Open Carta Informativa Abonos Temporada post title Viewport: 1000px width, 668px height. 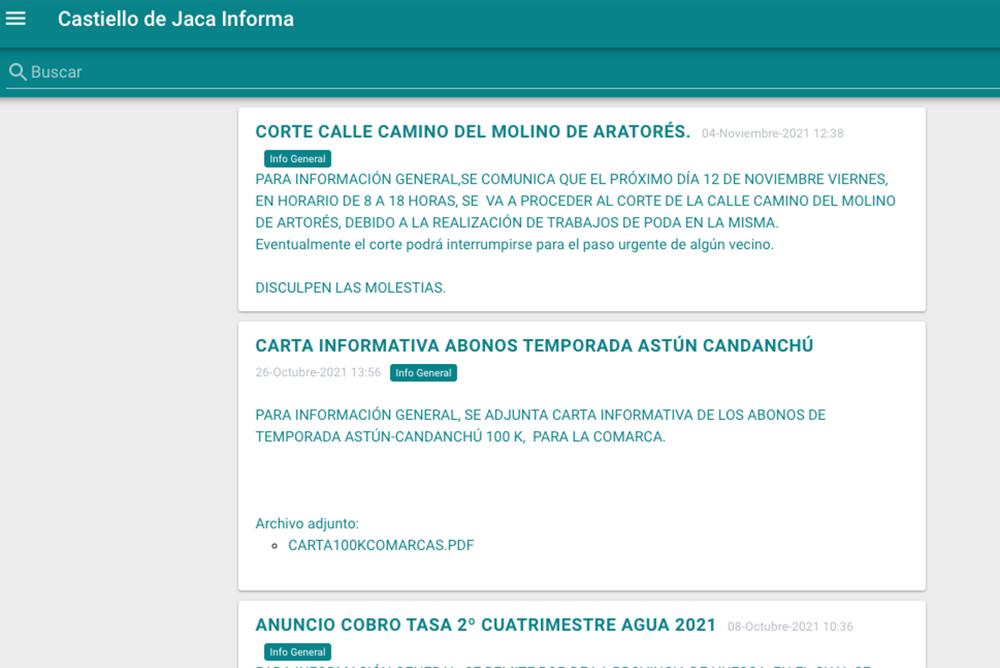point(534,346)
